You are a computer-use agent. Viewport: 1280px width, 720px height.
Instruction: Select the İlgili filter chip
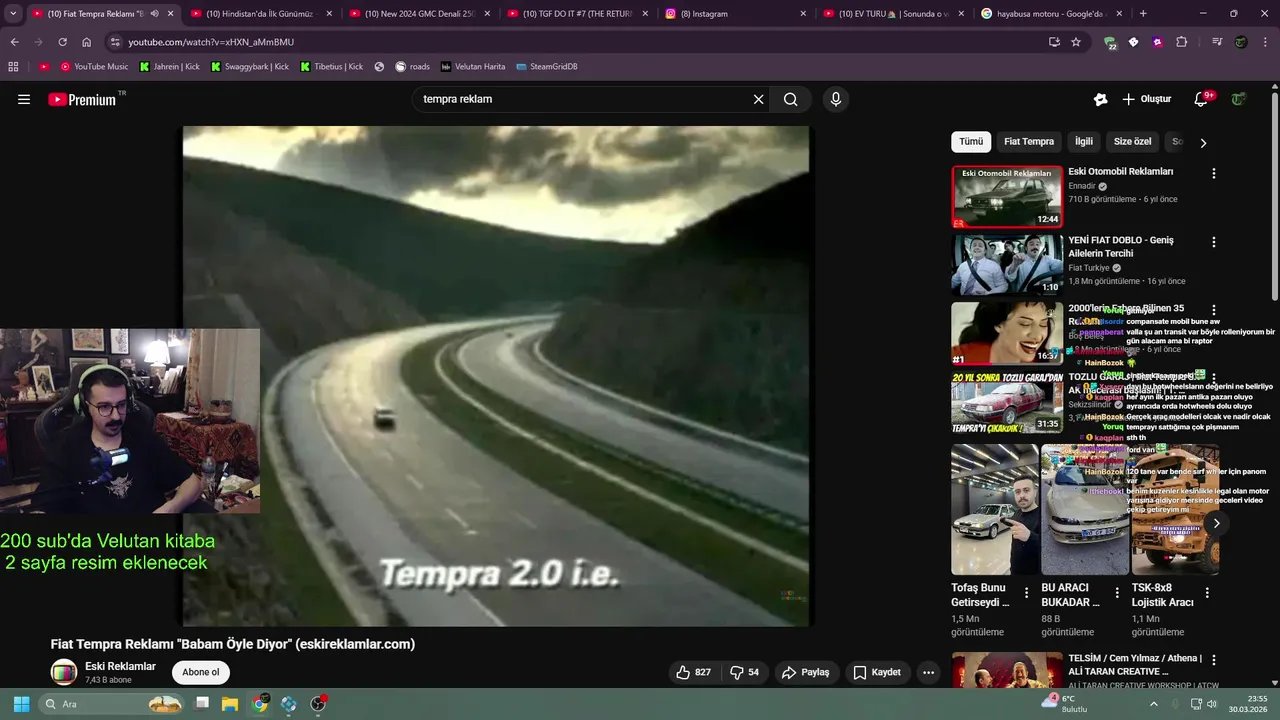[1084, 142]
